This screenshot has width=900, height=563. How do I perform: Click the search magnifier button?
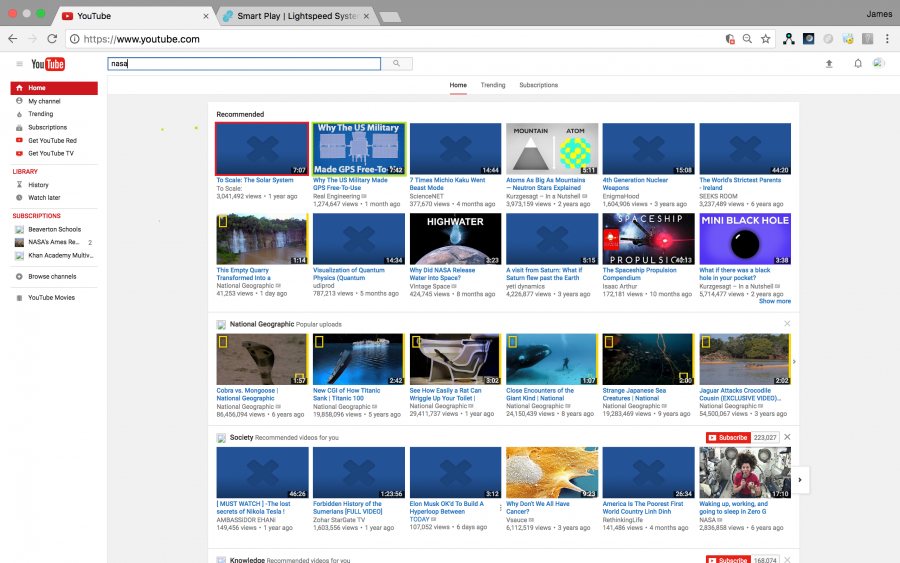[x=397, y=64]
